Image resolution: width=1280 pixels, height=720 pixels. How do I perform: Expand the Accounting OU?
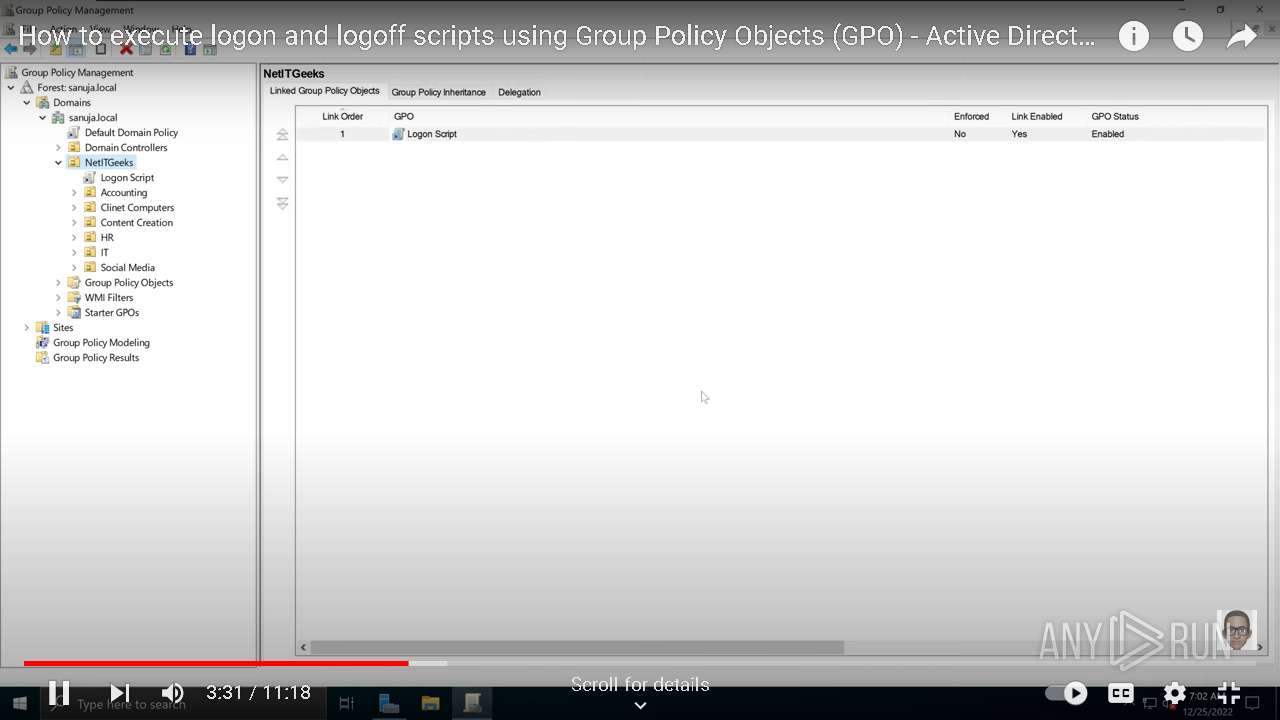[x=75, y=193]
